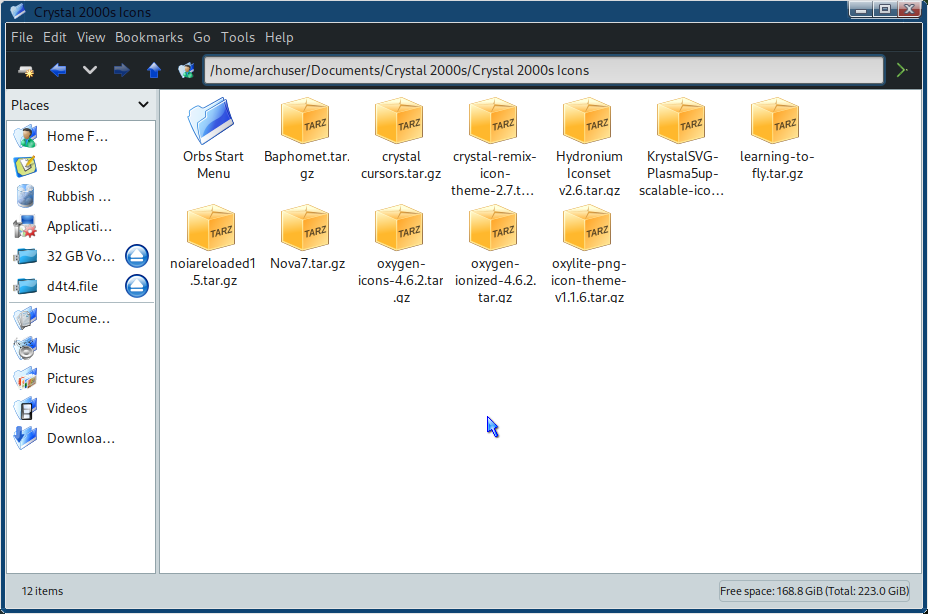Viewport: 928px width, 614px height.
Task: Eject the 32 GB Volume
Action: [137, 256]
